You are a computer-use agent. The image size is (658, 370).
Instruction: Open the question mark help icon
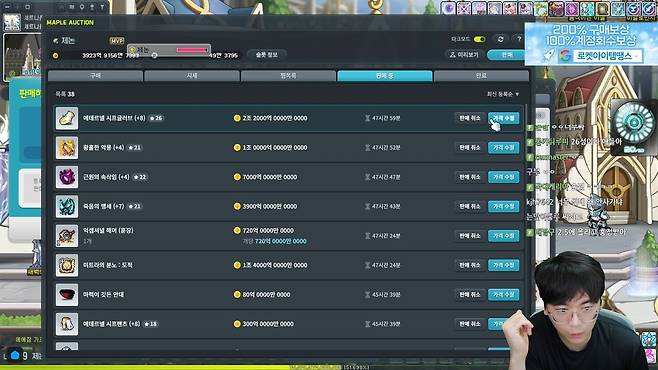point(519,39)
